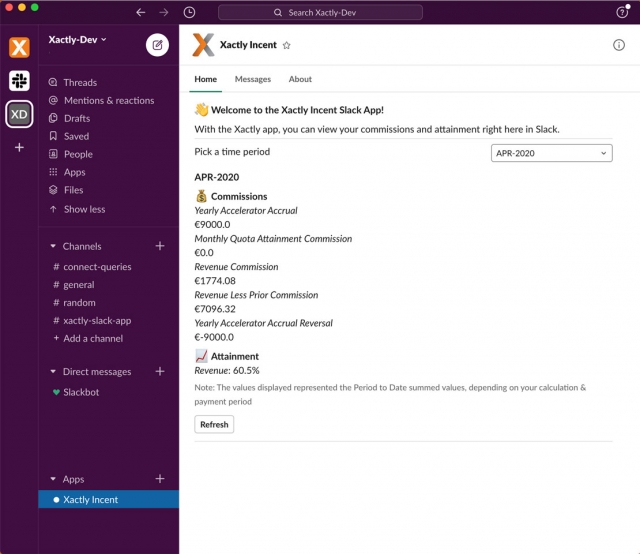The height and width of the screenshot is (554, 640).
Task: Click the Apps grid icon
Action: click(x=53, y=172)
